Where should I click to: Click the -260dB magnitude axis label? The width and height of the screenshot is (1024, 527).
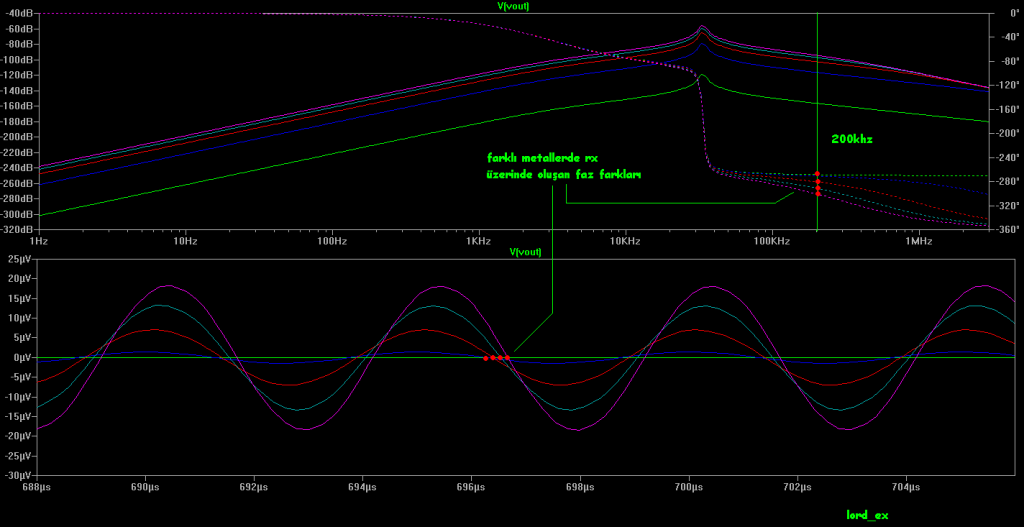coord(18,184)
